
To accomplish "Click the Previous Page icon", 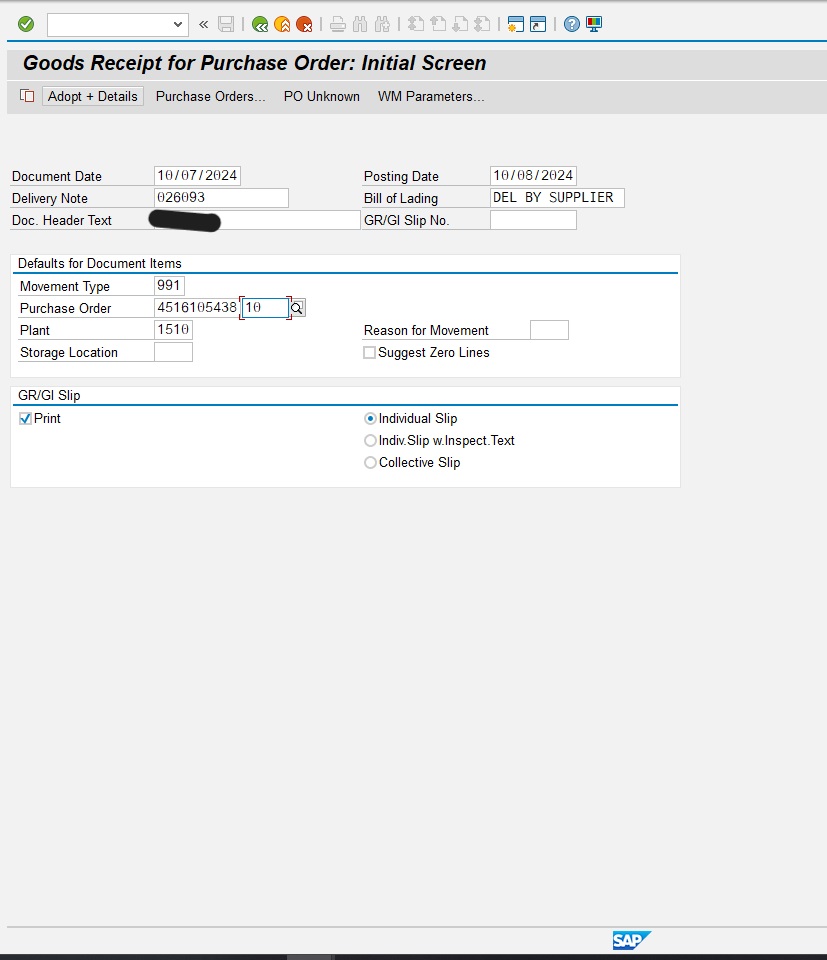I will point(438,24).
